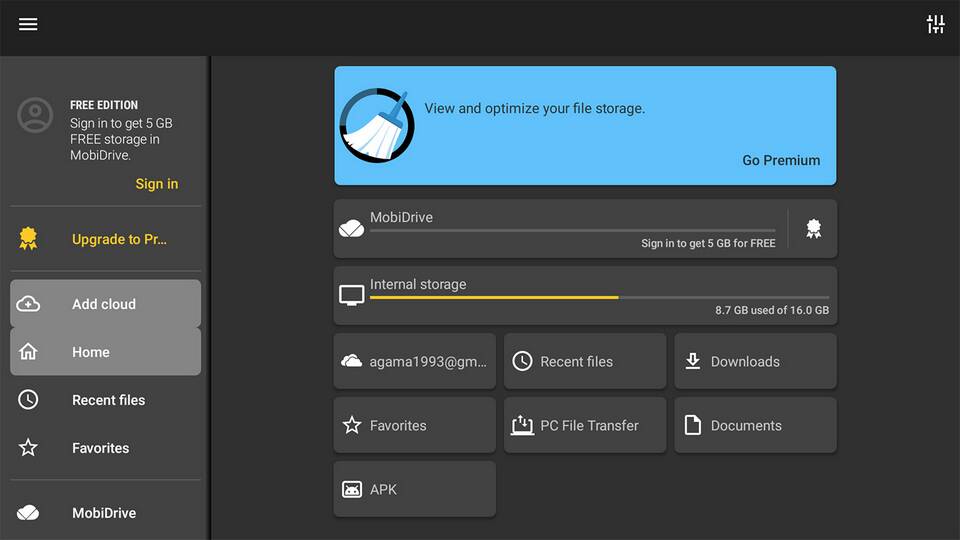Screen dimensions: 960x540
Task: Open Favorites from the sidebar
Action: (x=105, y=448)
